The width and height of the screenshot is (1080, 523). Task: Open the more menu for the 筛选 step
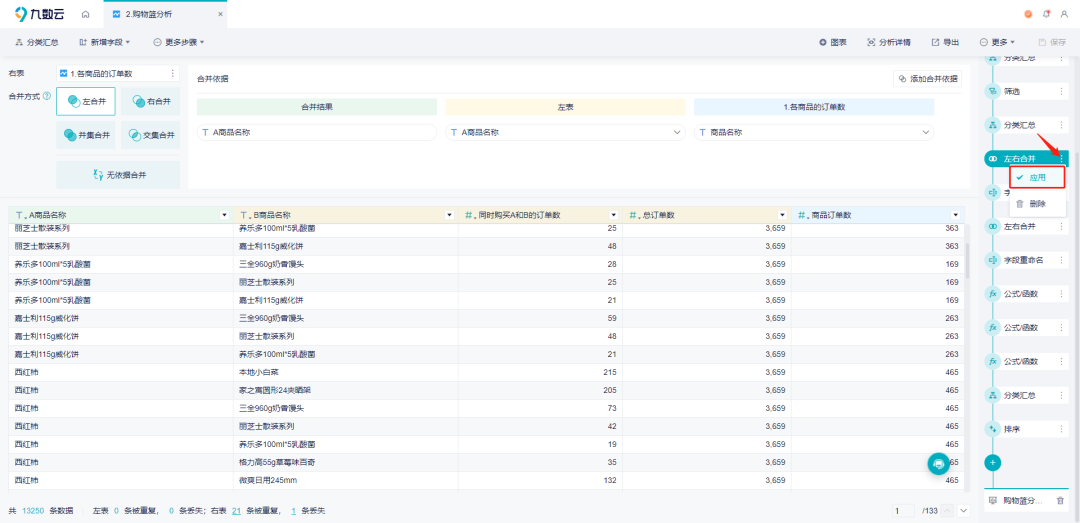[1061, 91]
